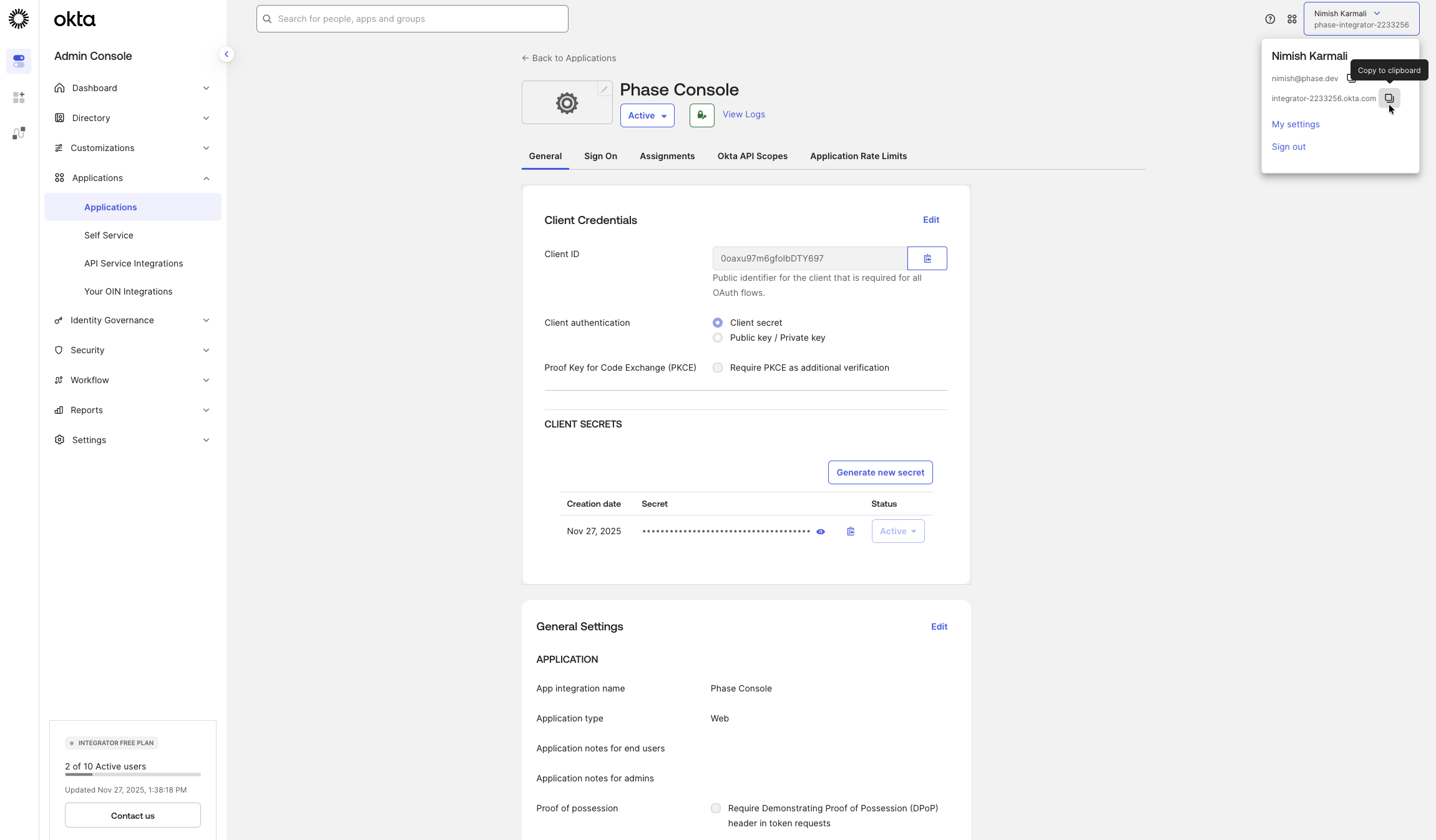Screen dimensions: 1436x840
Task: Reveal the secret with the eye icon
Action: tap(821, 532)
